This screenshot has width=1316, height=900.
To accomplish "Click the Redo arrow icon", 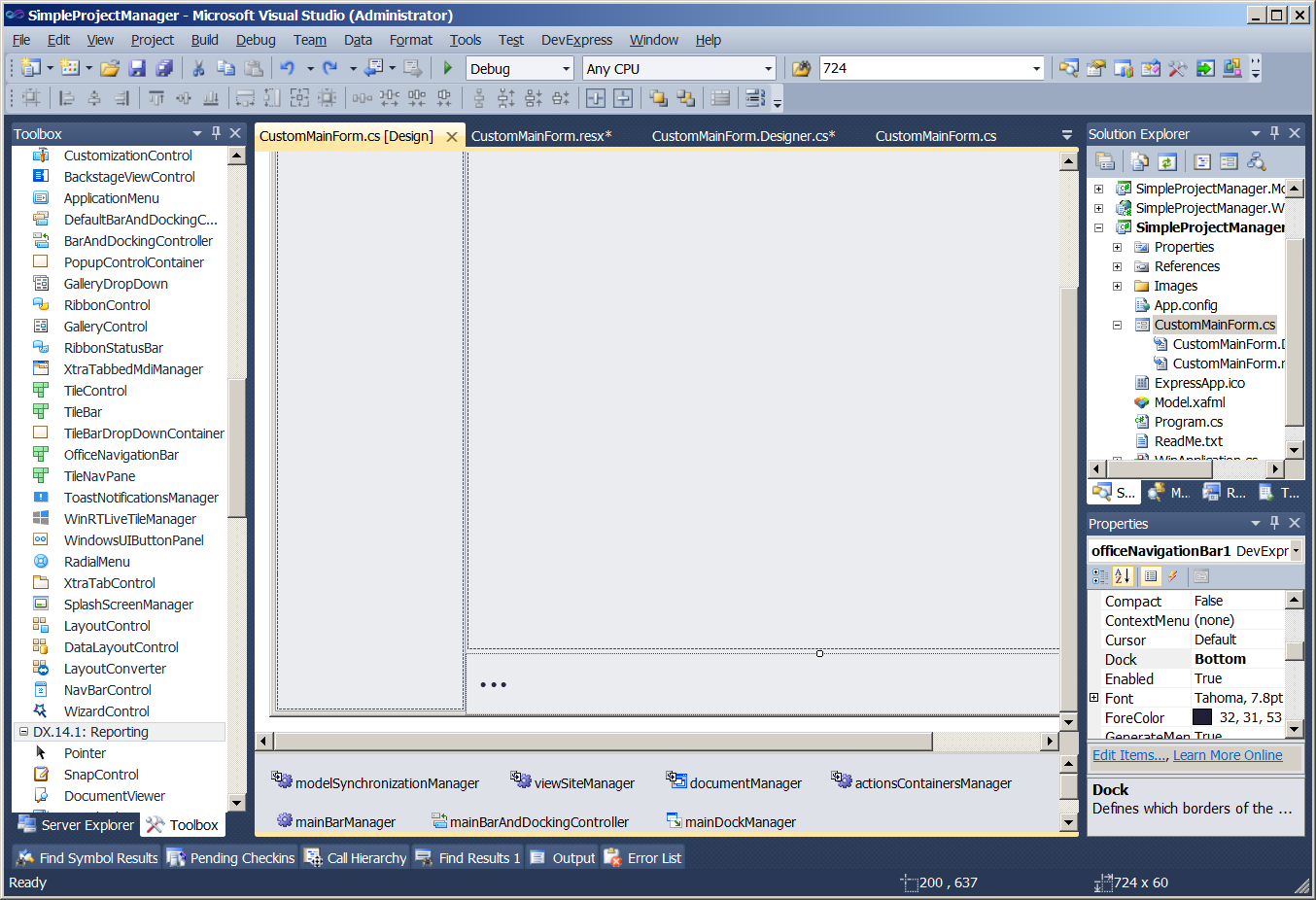I will coord(330,68).
